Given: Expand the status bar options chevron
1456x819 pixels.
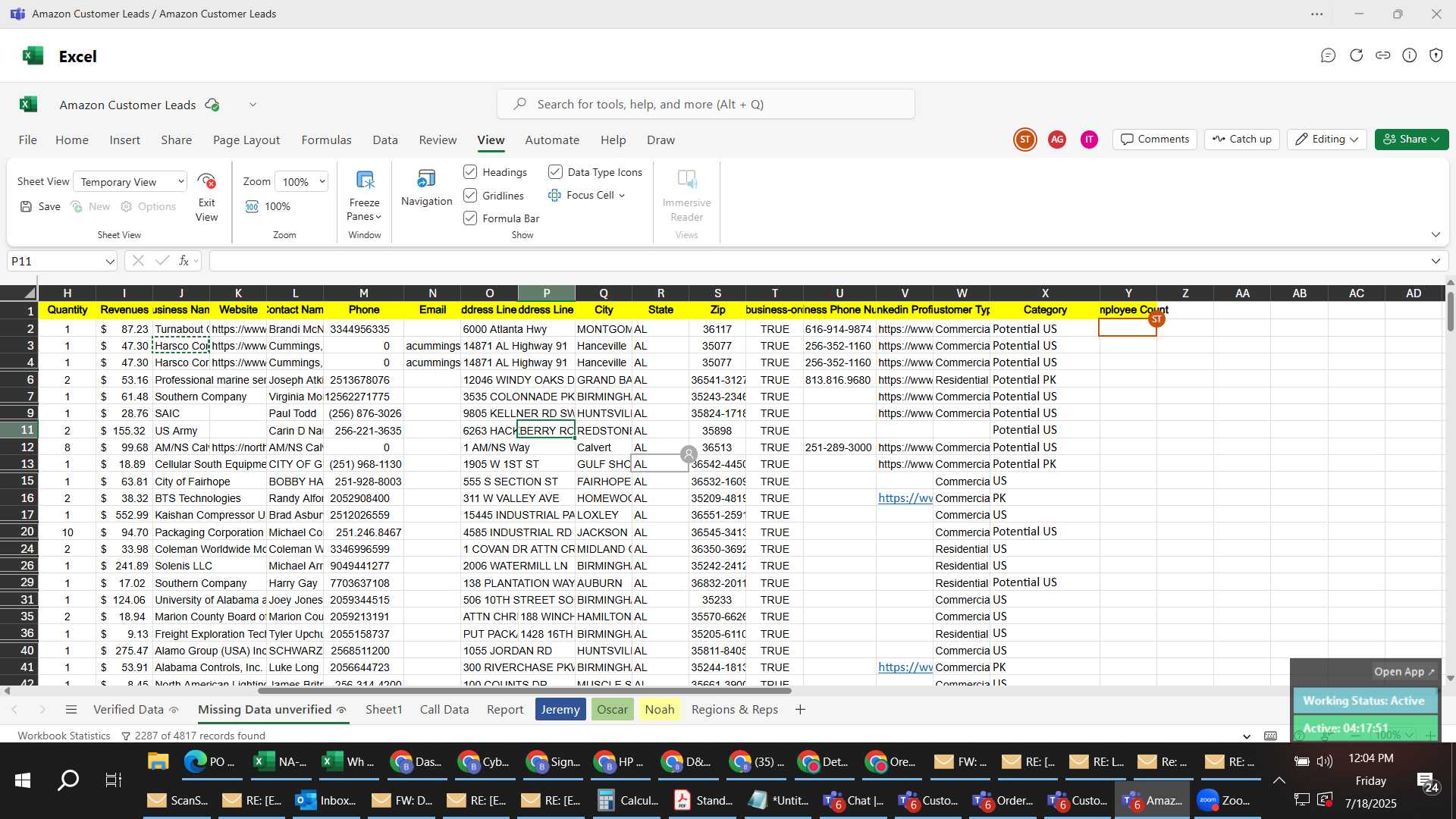Looking at the screenshot, I should [x=1246, y=736].
